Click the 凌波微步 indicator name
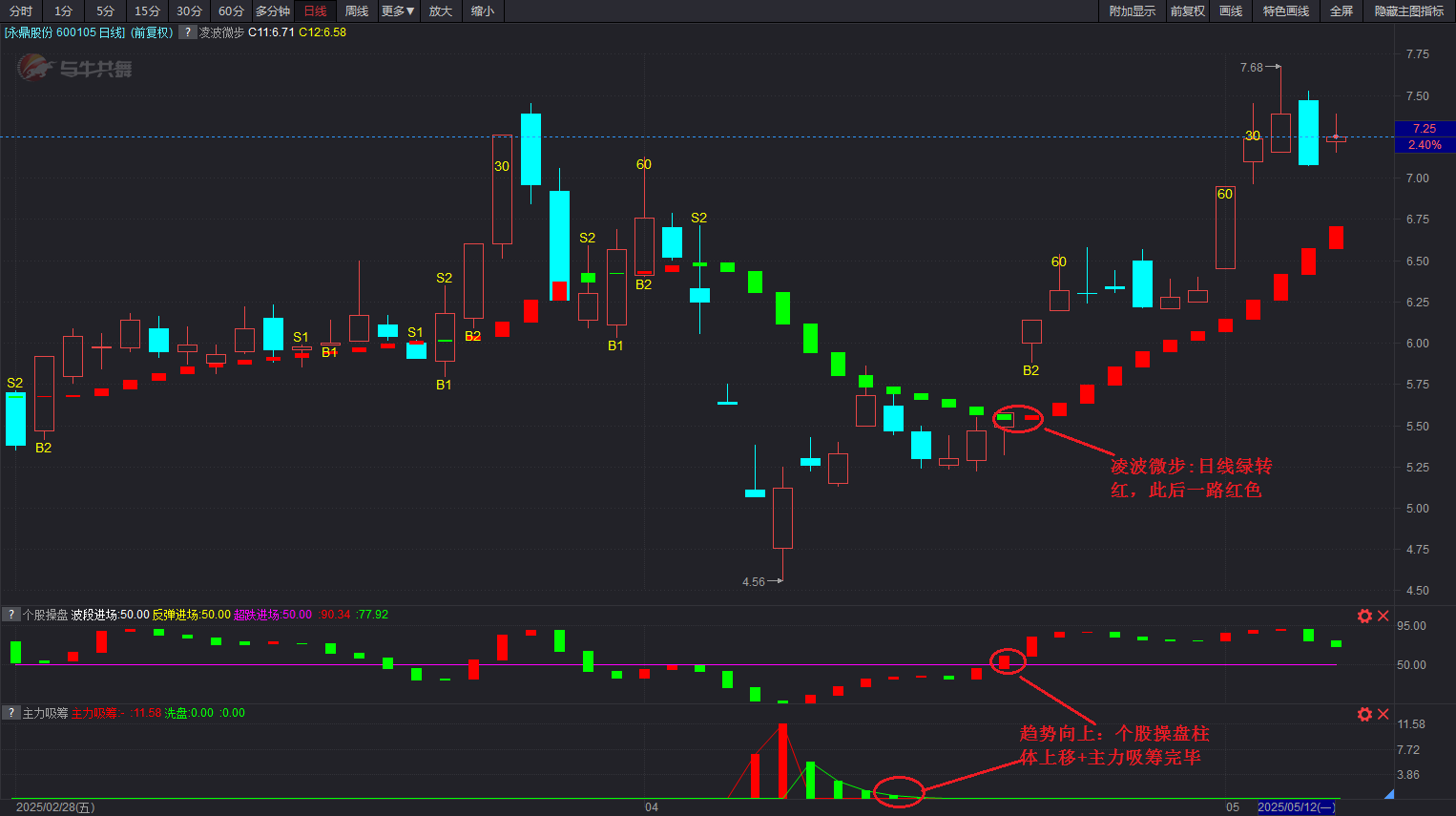 [221, 32]
